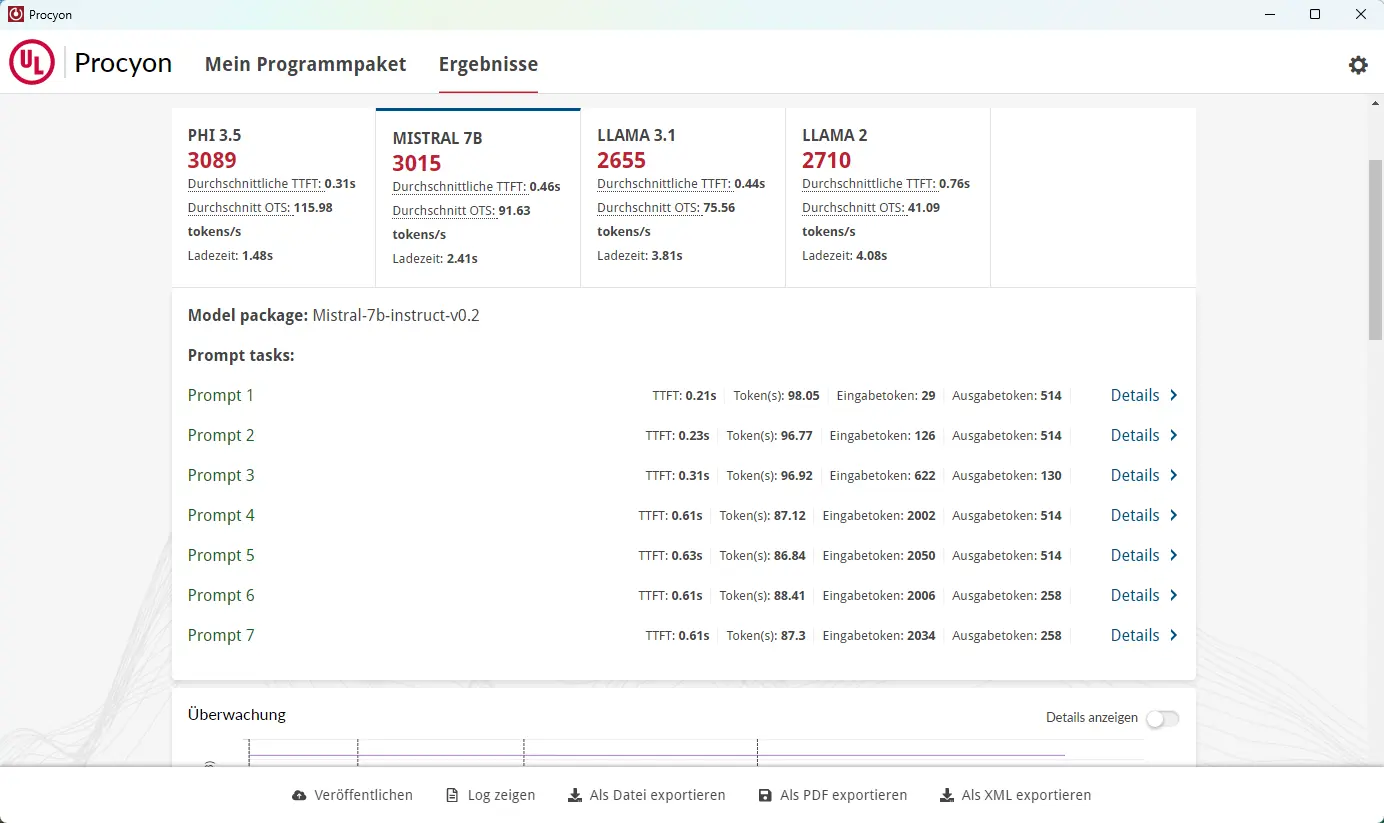
Task: Open Details link for Prompt 5
Action: tap(1135, 556)
